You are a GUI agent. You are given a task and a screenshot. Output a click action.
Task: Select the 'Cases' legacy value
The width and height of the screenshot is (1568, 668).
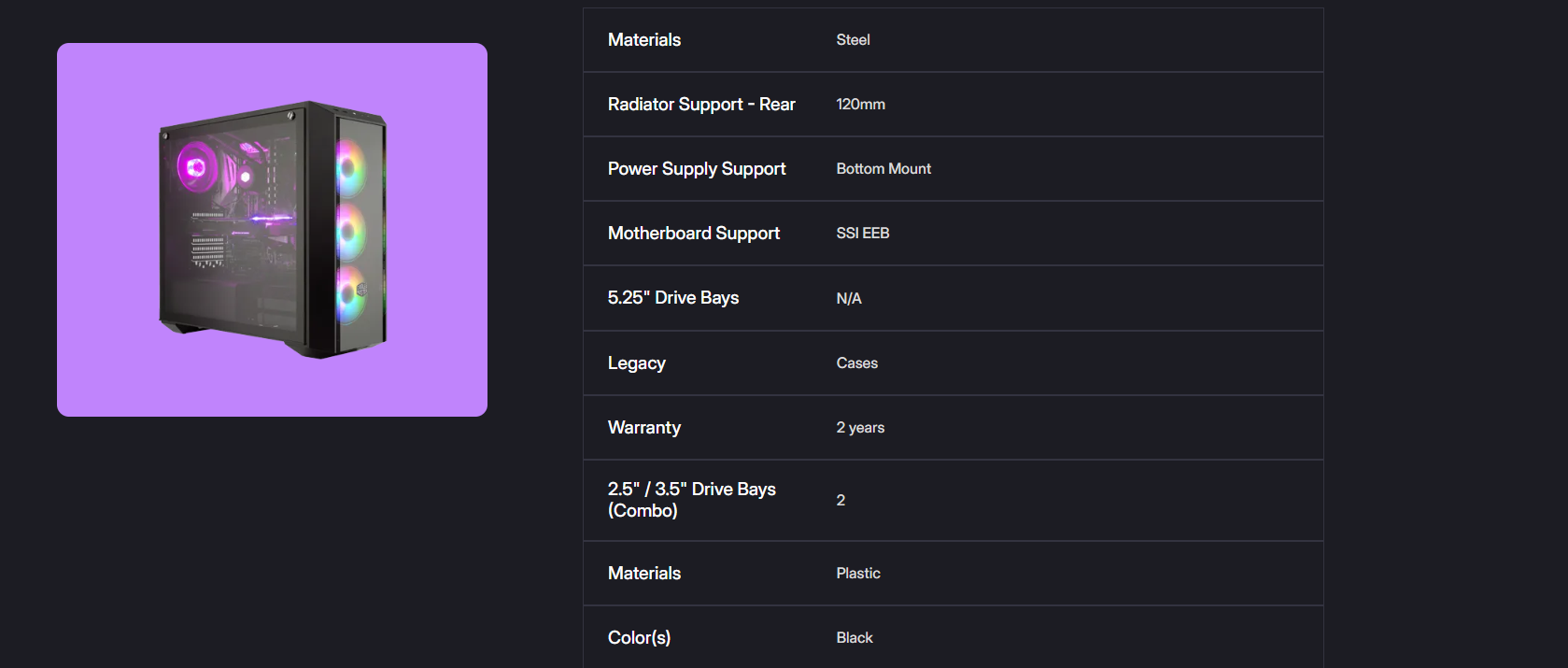(x=857, y=363)
